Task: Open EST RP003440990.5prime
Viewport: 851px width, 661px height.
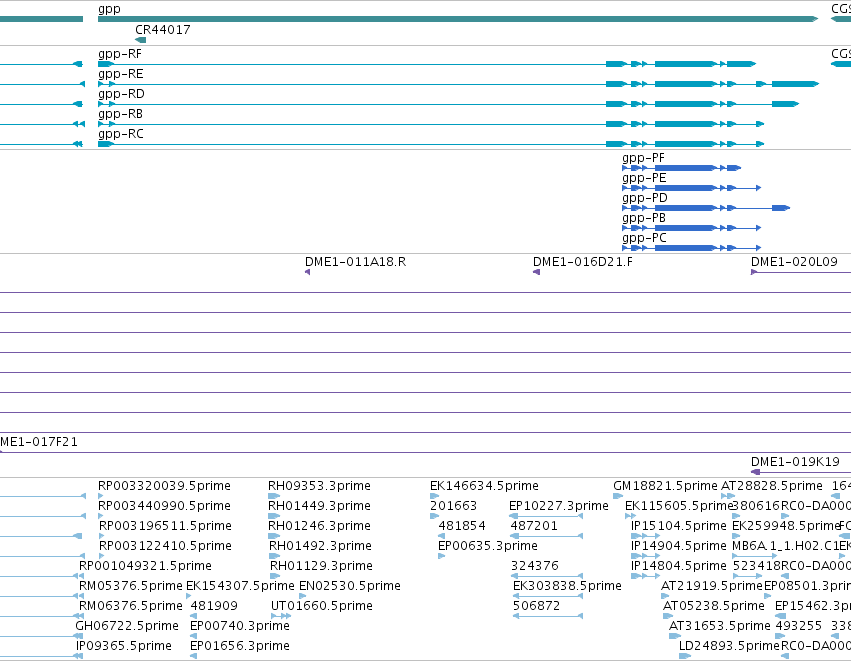Action: pyautogui.click(x=164, y=506)
